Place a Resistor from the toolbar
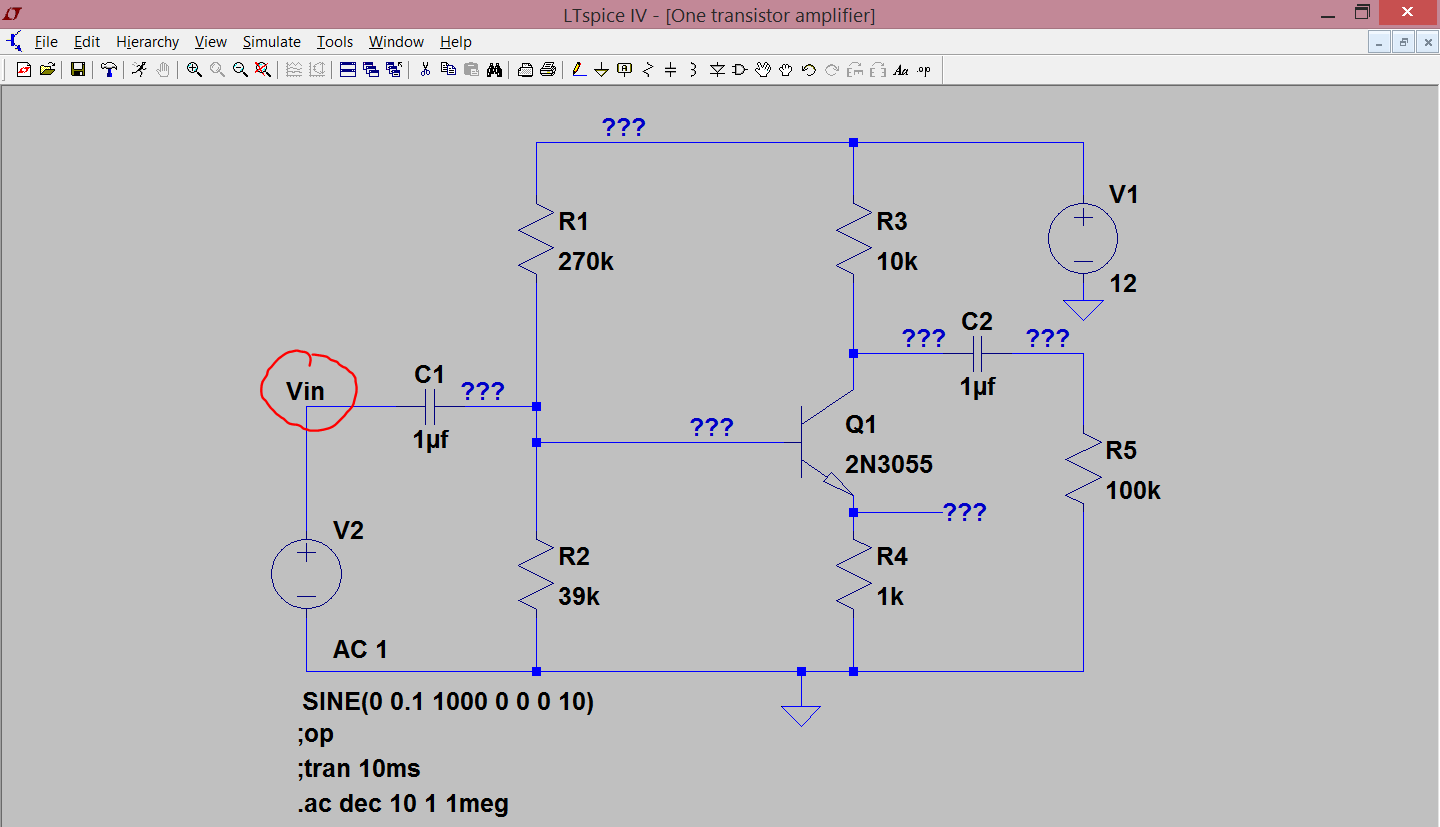Screen dimensions: 1440x827 coord(648,70)
